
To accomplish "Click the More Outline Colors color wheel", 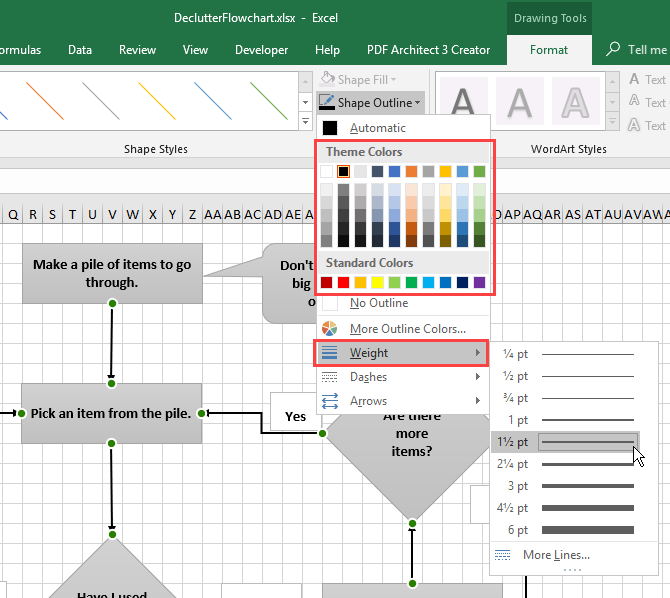I will [330, 329].
